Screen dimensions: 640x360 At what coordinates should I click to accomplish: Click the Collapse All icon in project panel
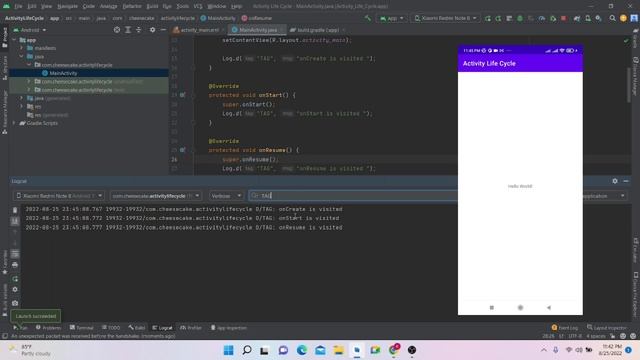(139, 30)
